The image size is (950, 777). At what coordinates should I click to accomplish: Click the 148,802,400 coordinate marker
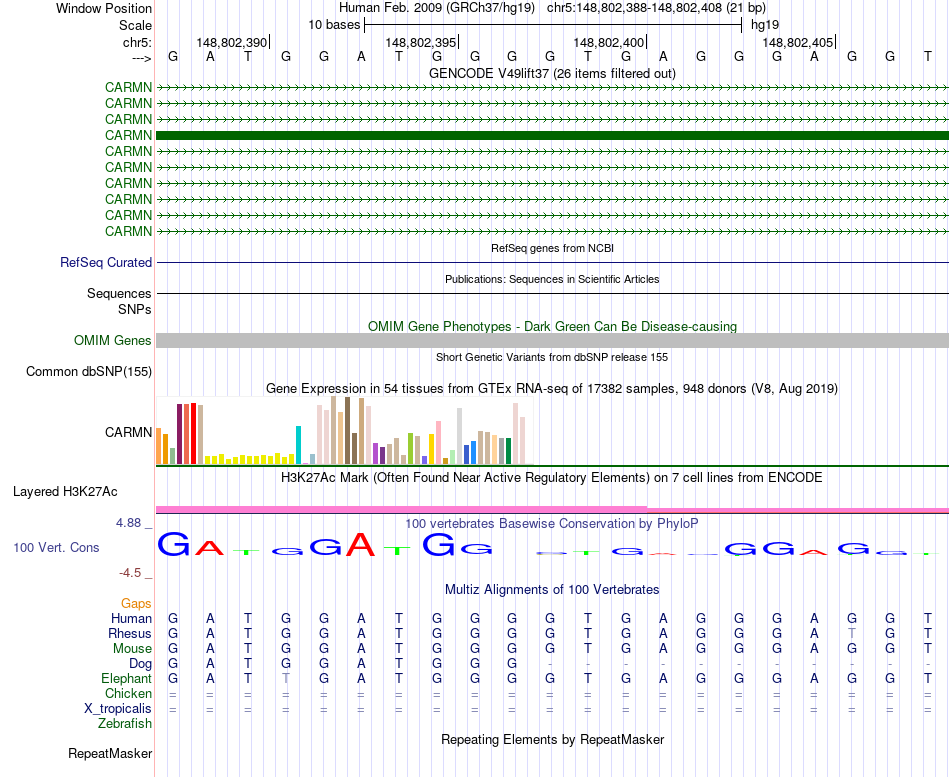point(609,42)
